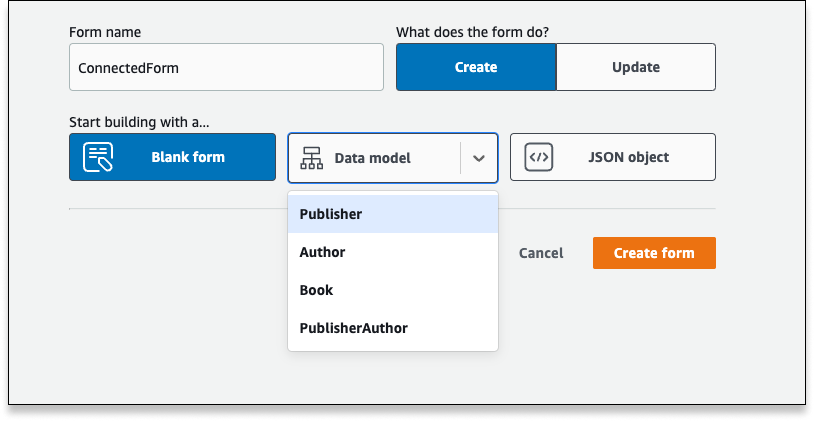
Task: Choose Publisher from the data model list
Action: 393,214
